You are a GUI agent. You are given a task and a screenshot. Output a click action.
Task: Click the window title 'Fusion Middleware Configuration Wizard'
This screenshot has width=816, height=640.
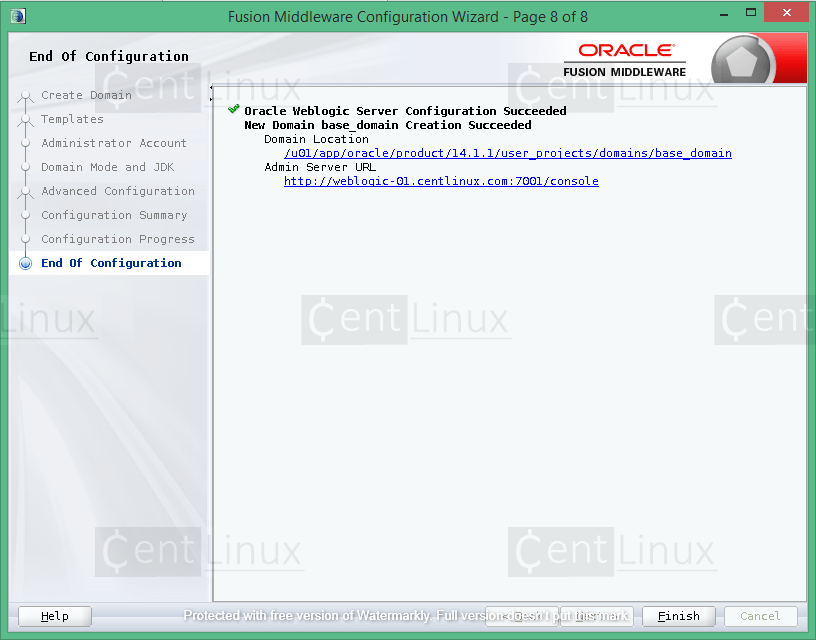pos(363,17)
